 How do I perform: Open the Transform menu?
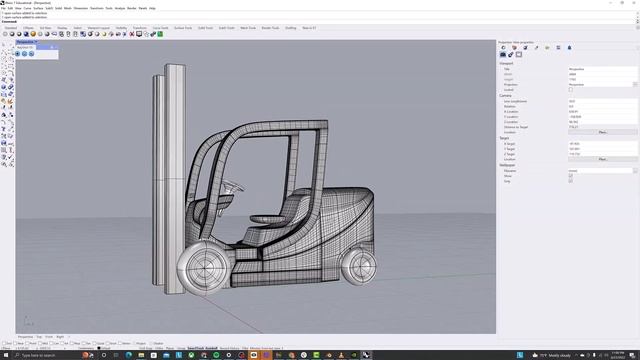(x=97, y=8)
